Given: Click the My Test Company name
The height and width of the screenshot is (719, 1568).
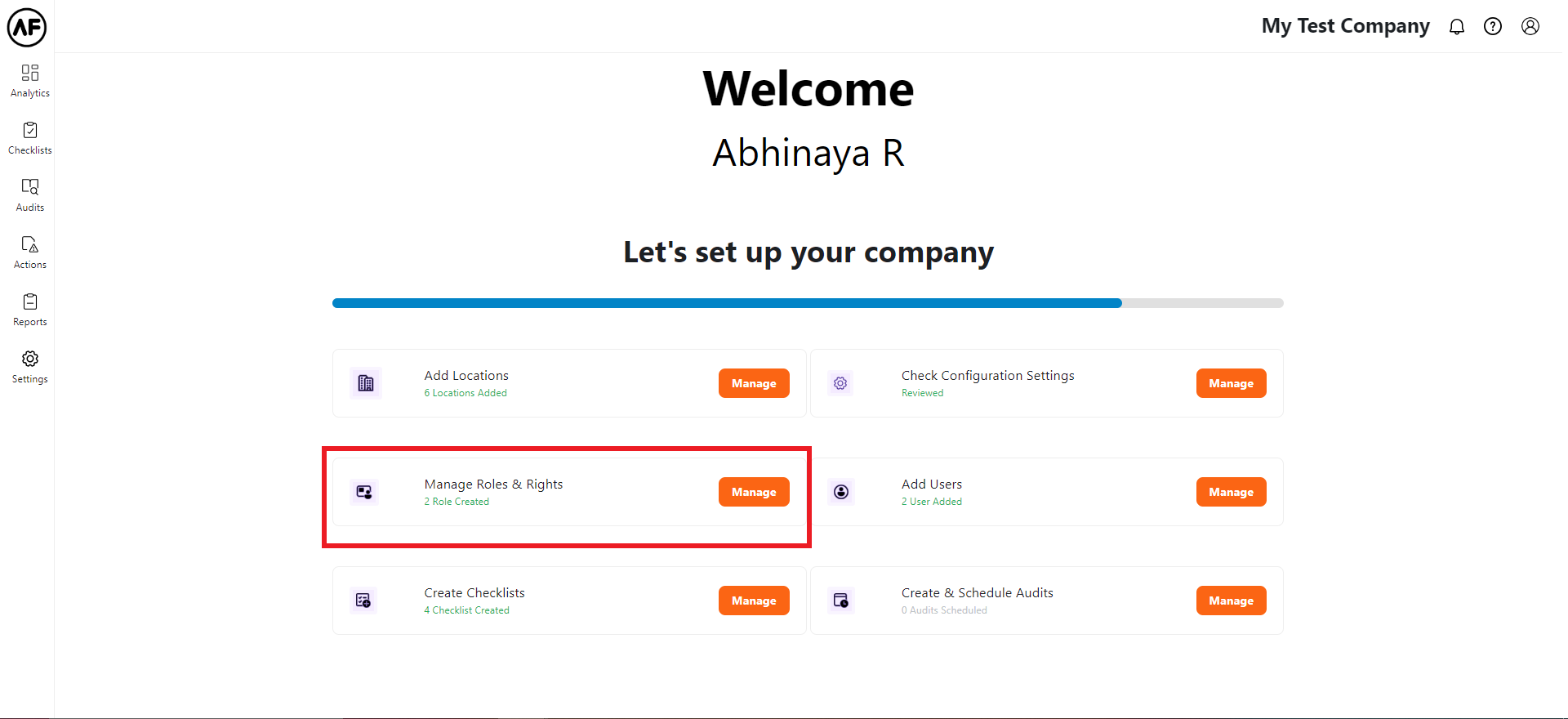Looking at the screenshot, I should coord(1345,26).
